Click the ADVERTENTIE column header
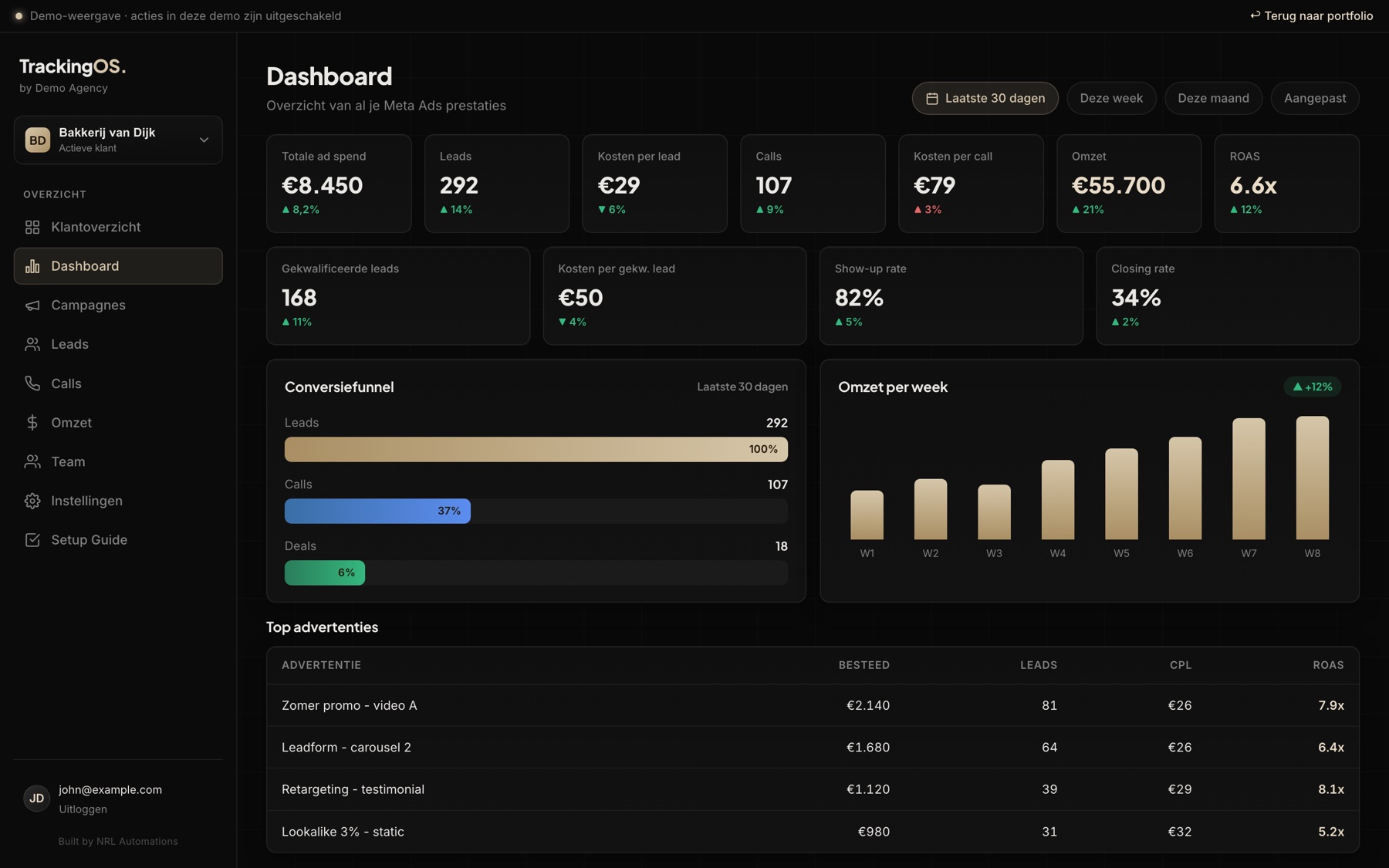This screenshot has width=1389, height=868. [321, 666]
